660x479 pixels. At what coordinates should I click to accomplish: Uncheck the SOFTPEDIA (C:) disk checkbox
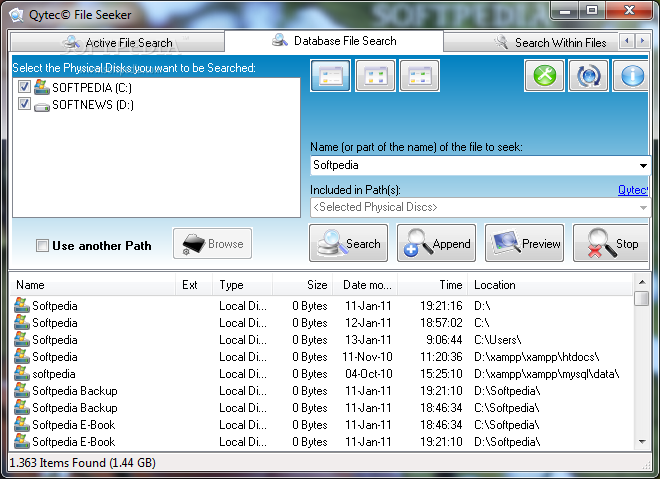(24, 87)
